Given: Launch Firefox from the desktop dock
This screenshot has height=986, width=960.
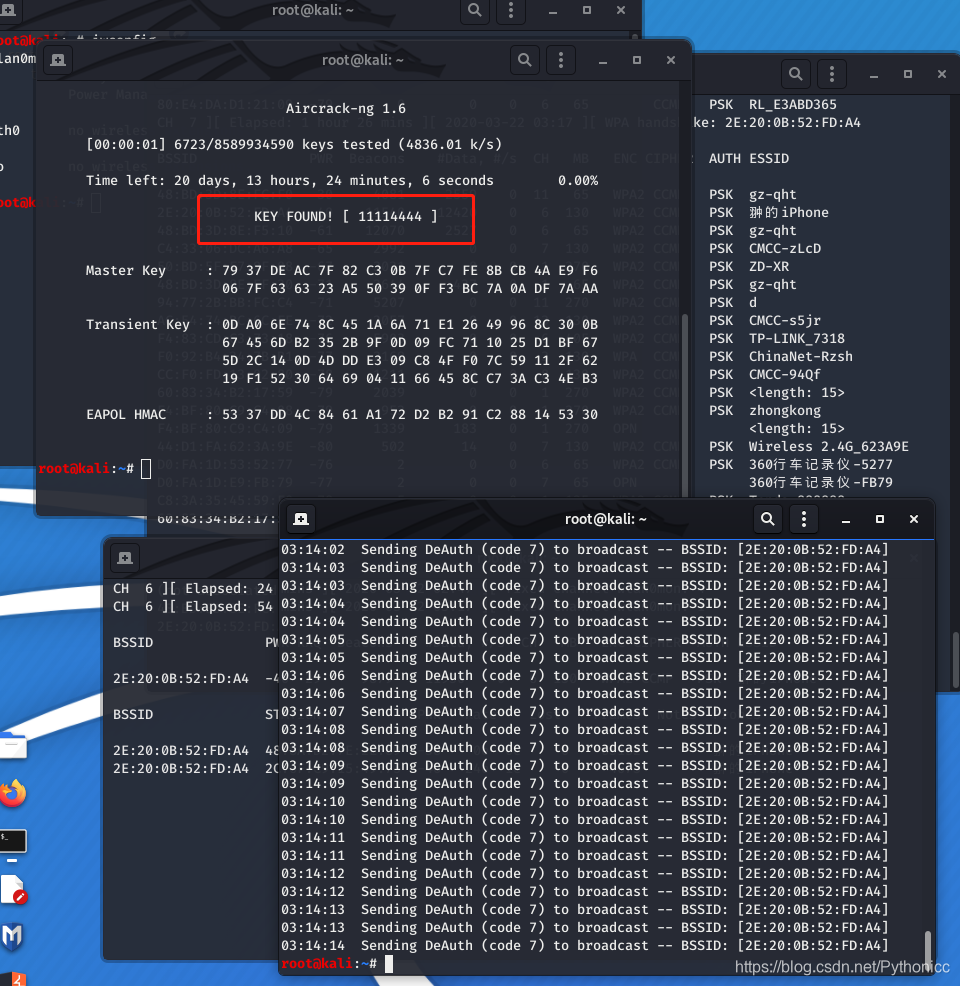Looking at the screenshot, I should coord(13,794).
